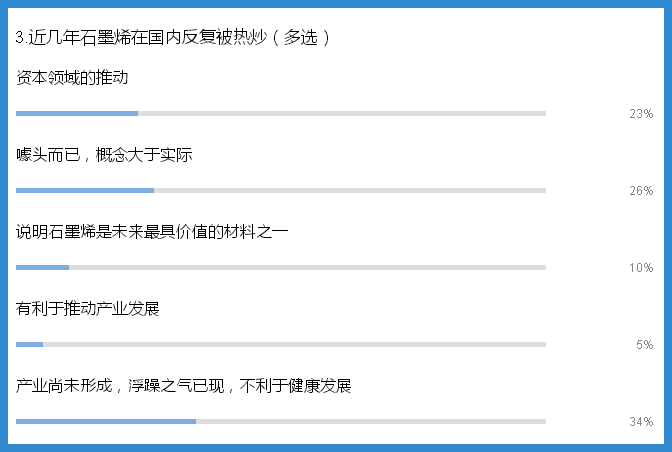Click the 23% result value
This screenshot has height=452, width=672.
click(x=641, y=114)
